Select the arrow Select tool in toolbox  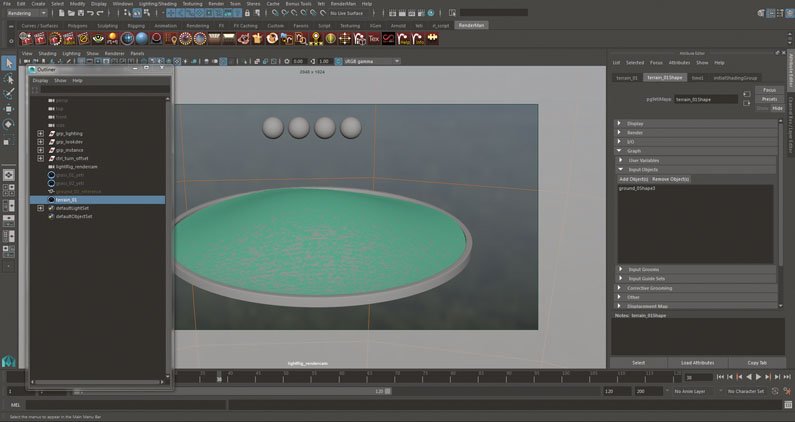click(9, 63)
